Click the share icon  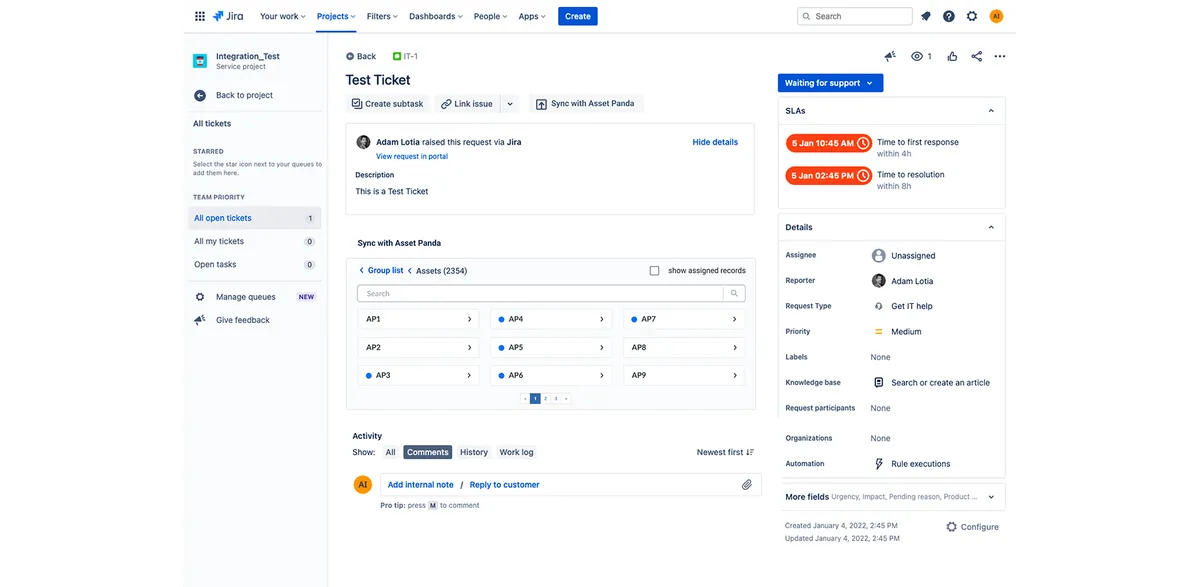pos(977,56)
